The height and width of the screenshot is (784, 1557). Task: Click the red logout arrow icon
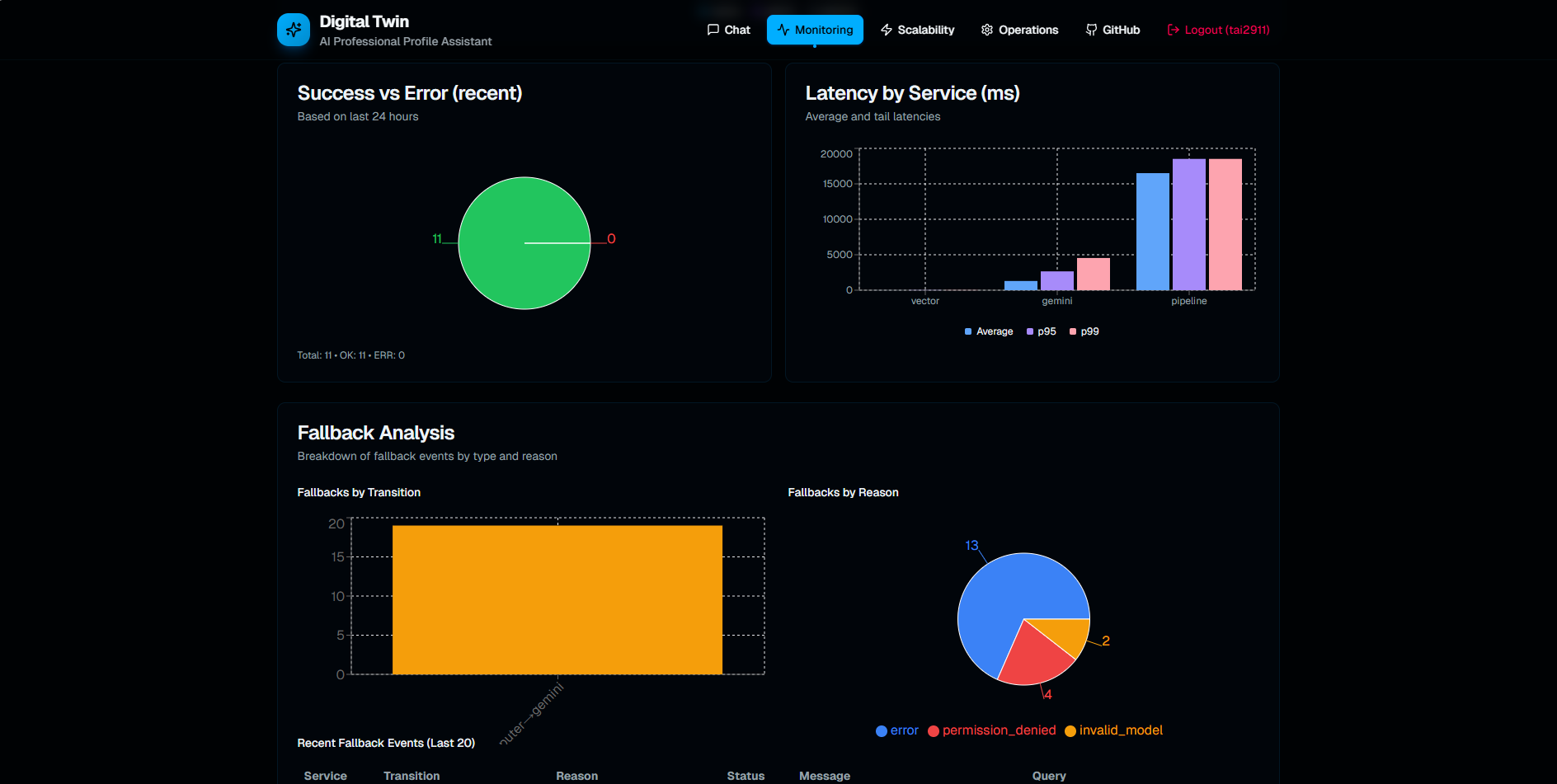1173,29
